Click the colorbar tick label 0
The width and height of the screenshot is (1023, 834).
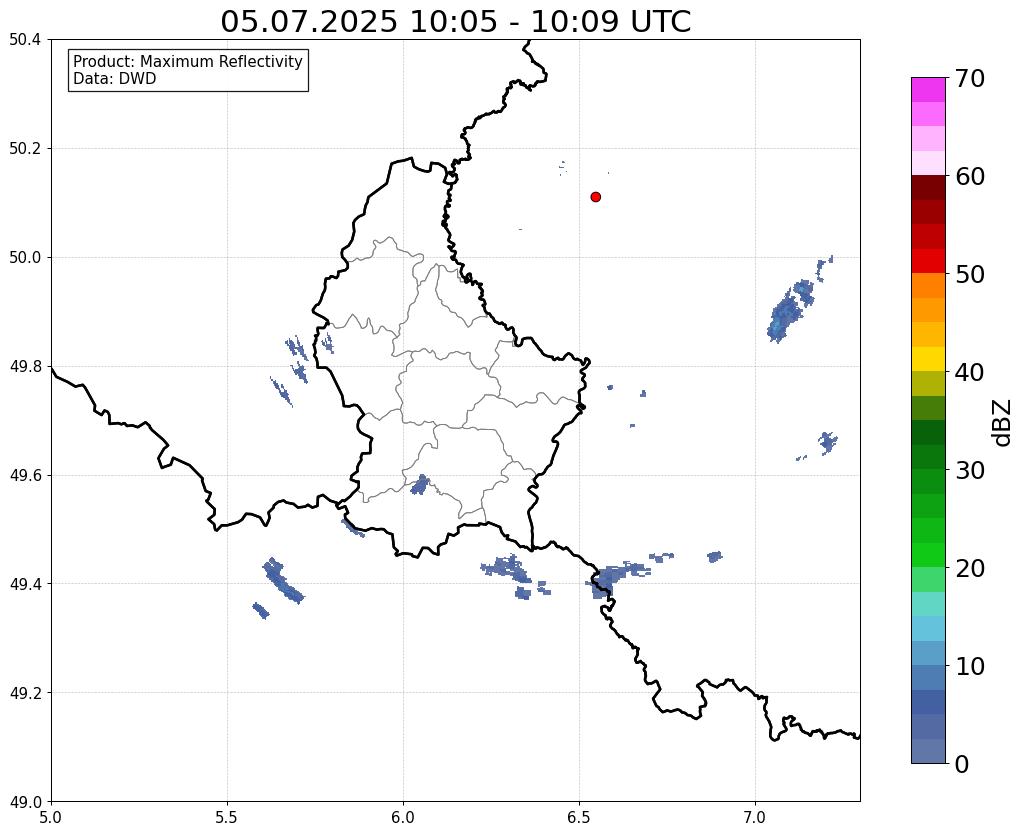pos(962,764)
